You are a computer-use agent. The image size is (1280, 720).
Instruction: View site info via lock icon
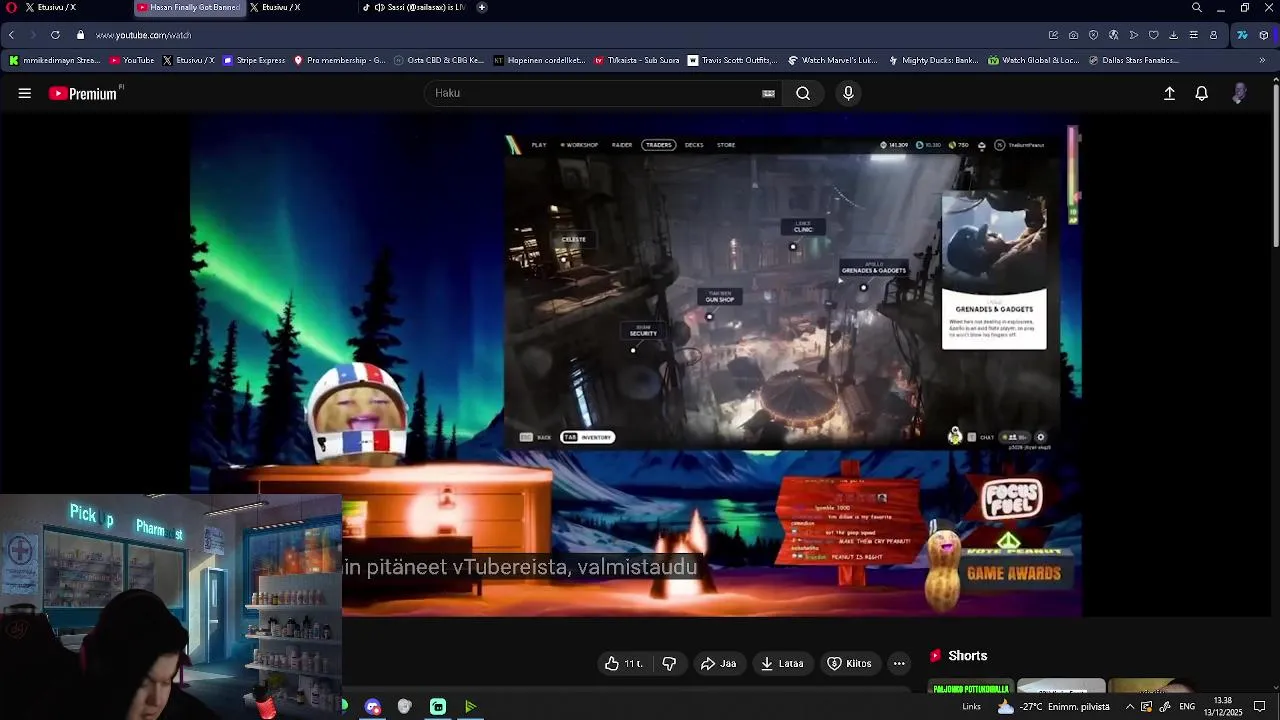click(x=80, y=35)
